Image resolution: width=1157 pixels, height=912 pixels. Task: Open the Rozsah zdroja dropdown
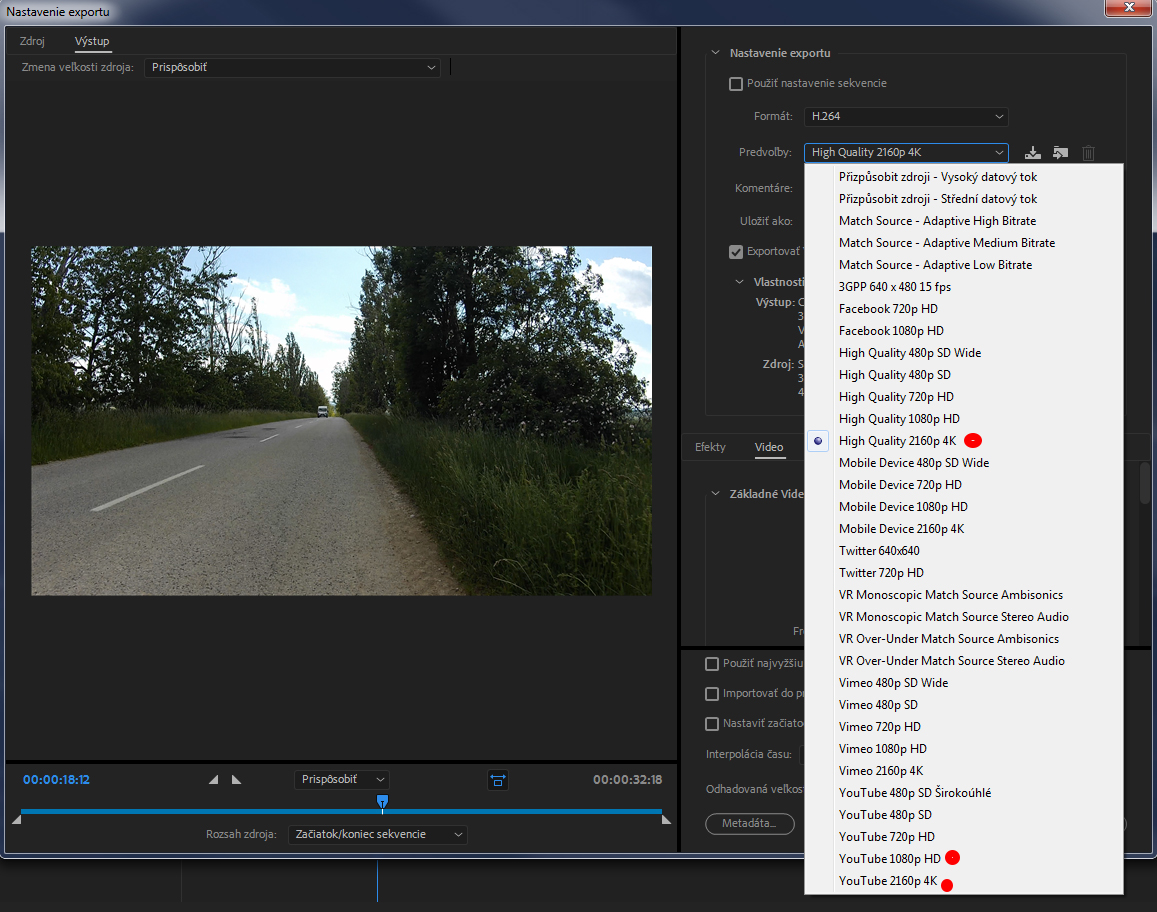(x=377, y=834)
